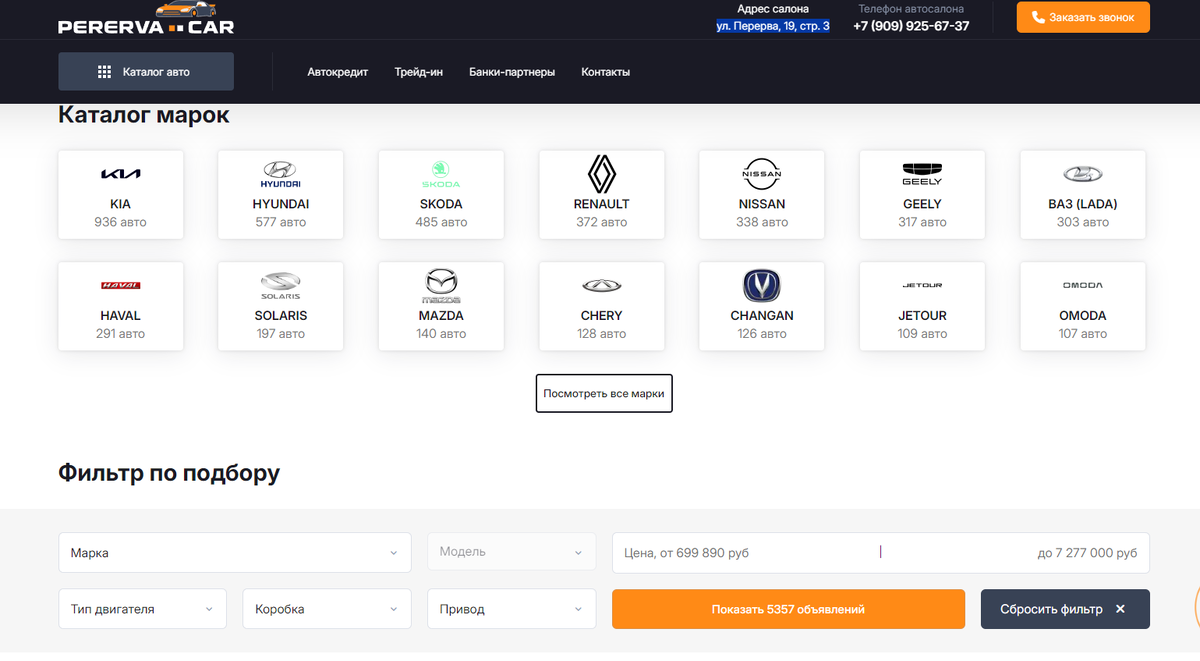Click the Mazda brand logo

click(x=441, y=286)
